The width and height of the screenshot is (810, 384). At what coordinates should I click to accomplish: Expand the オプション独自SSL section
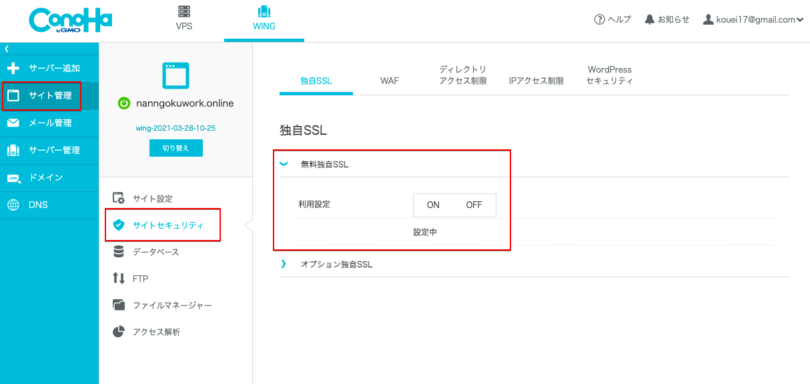(x=283, y=264)
